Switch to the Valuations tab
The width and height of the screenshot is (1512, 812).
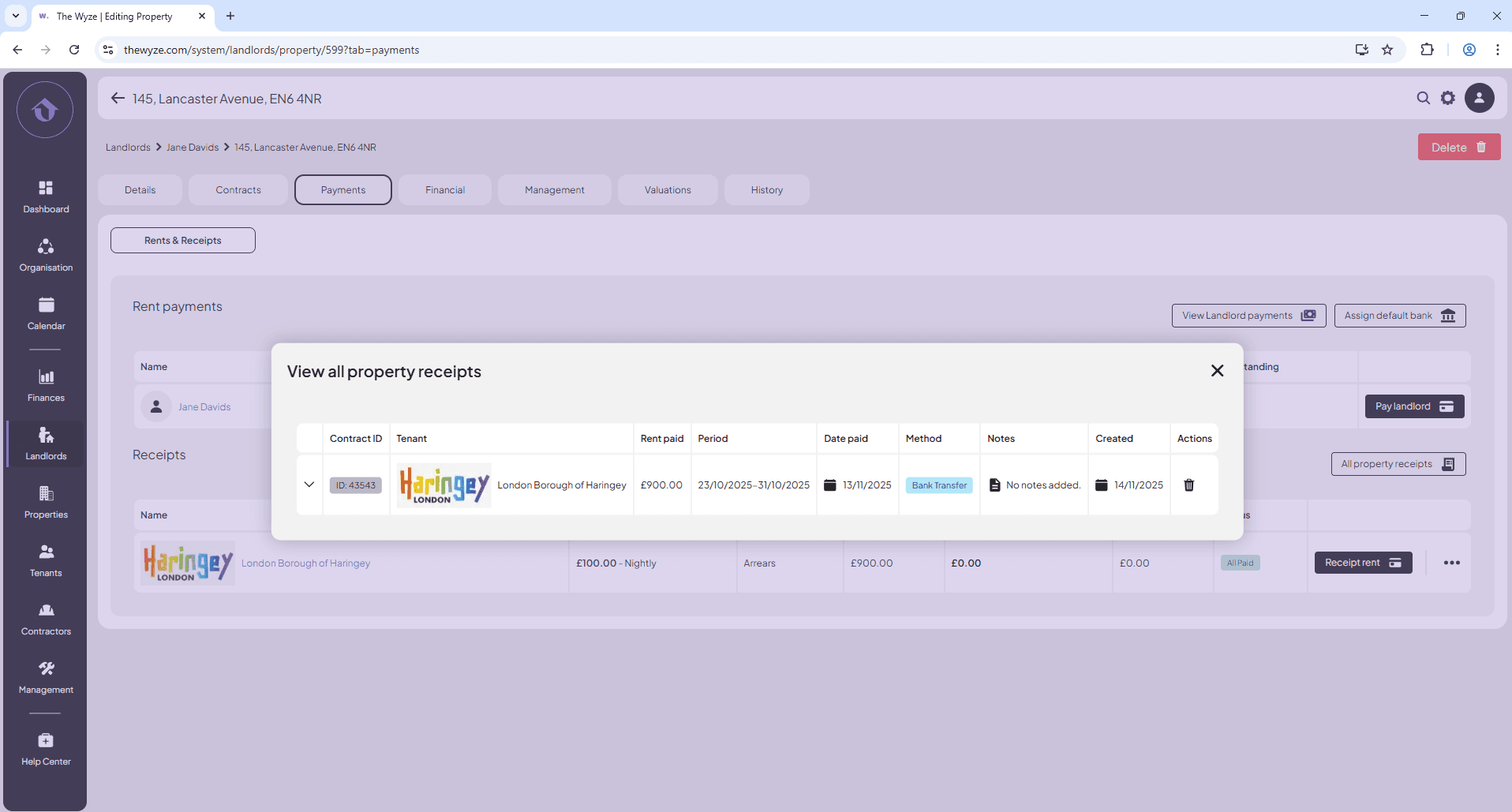tap(668, 190)
